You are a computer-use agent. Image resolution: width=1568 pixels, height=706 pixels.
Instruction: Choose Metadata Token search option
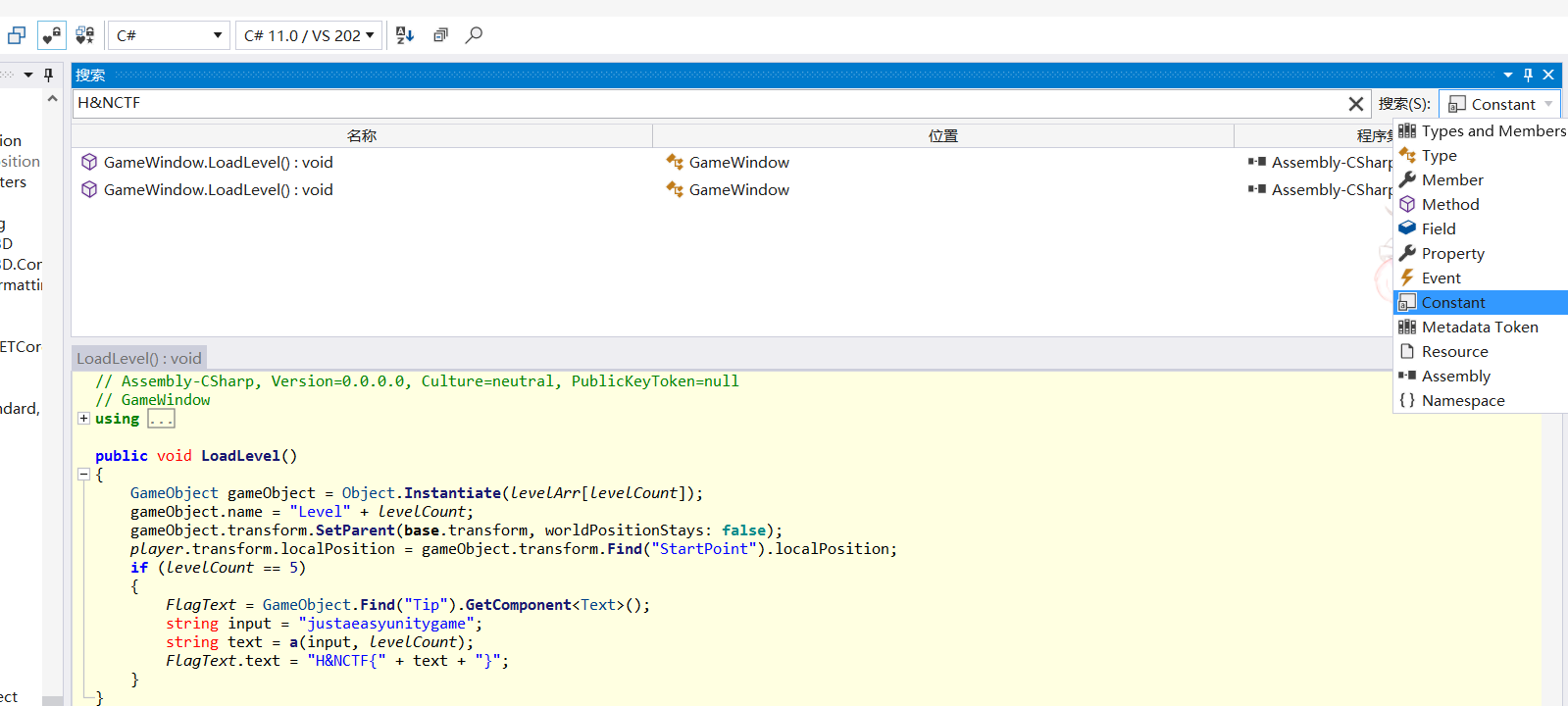pos(1481,327)
